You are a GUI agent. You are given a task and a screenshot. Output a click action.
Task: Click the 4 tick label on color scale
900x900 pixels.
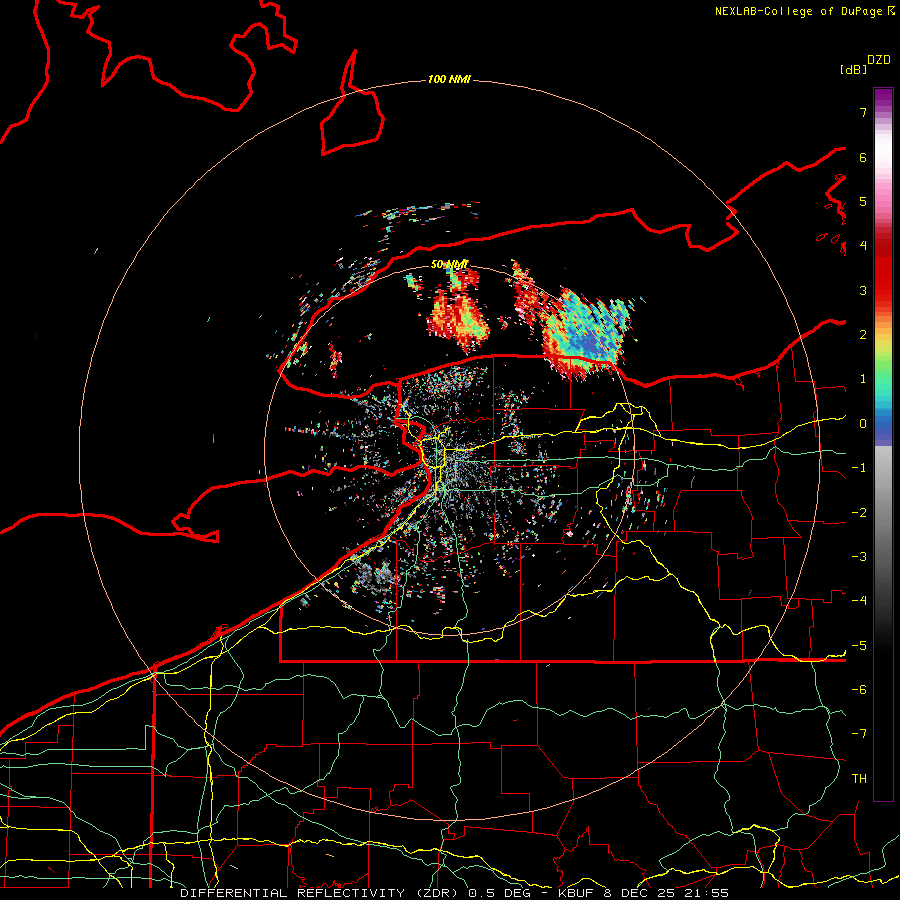point(863,246)
